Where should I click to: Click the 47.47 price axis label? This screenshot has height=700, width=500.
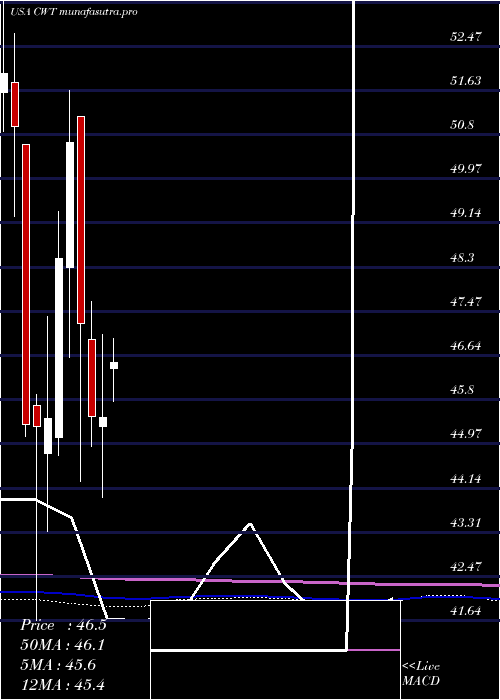click(466, 301)
